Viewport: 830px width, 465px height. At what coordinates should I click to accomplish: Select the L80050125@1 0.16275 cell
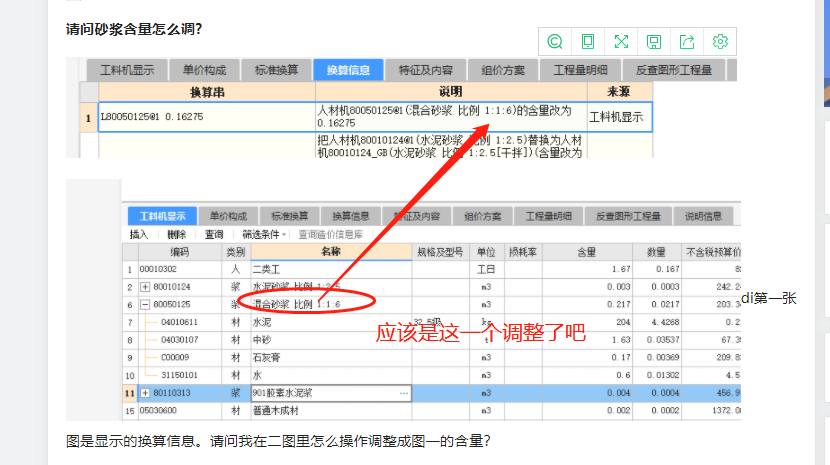pyautogui.click(x=207, y=117)
